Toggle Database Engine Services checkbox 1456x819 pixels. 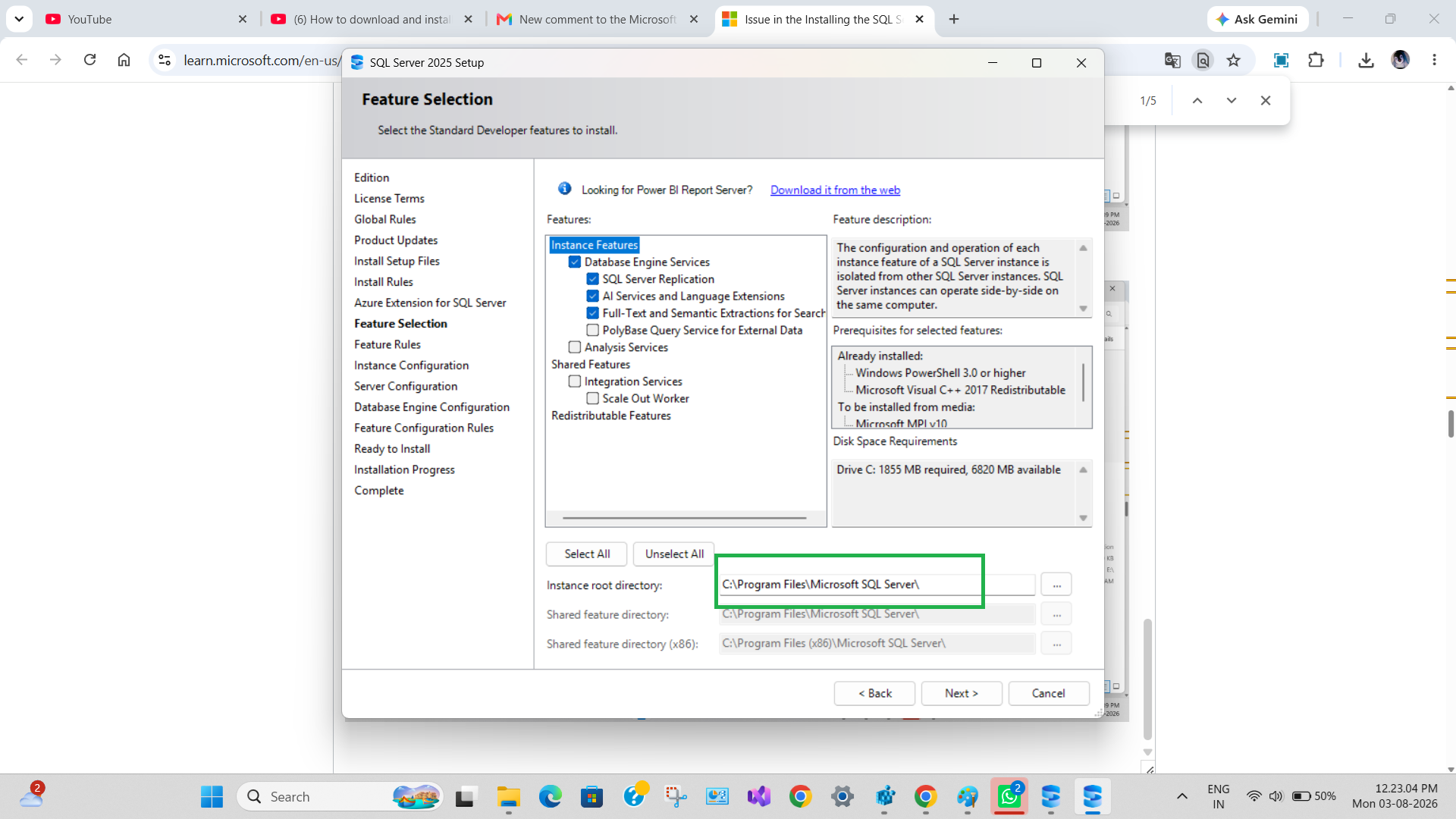pos(575,262)
